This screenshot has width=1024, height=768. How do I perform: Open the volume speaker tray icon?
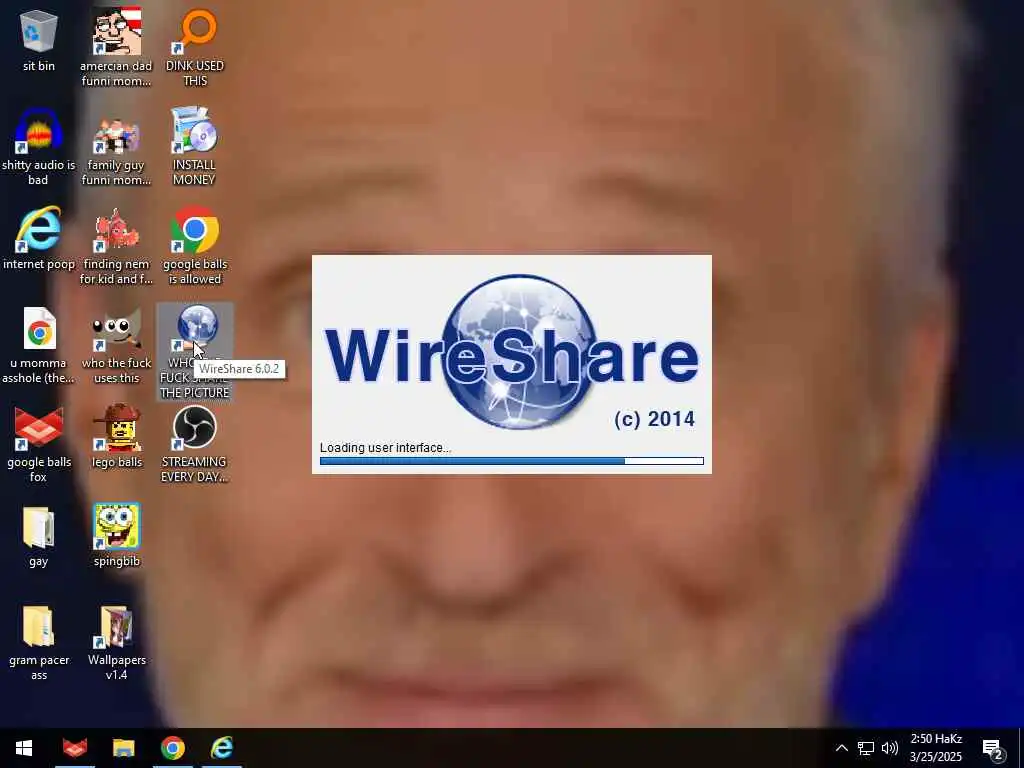[889, 748]
